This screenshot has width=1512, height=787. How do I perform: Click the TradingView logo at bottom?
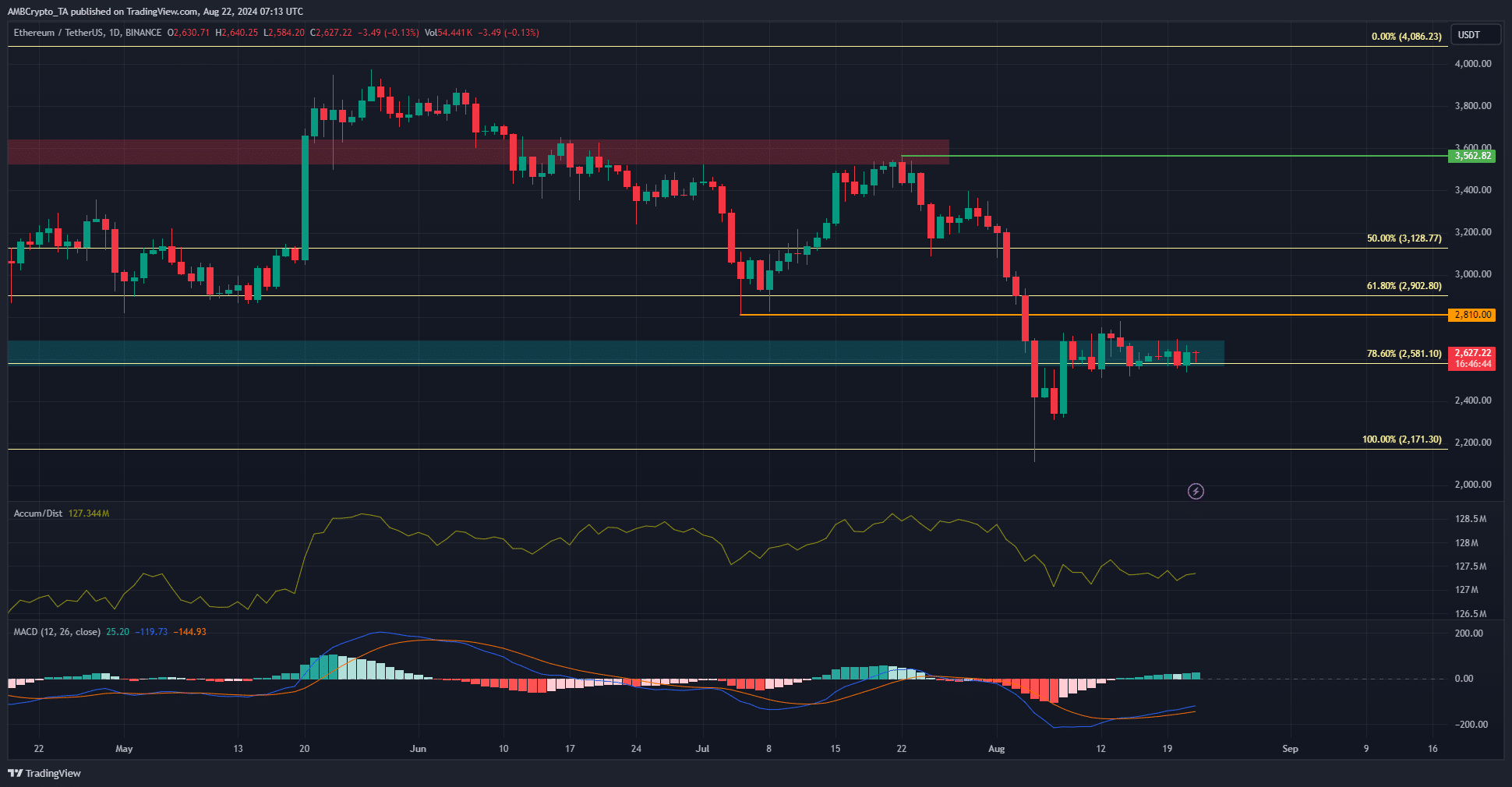(x=44, y=773)
